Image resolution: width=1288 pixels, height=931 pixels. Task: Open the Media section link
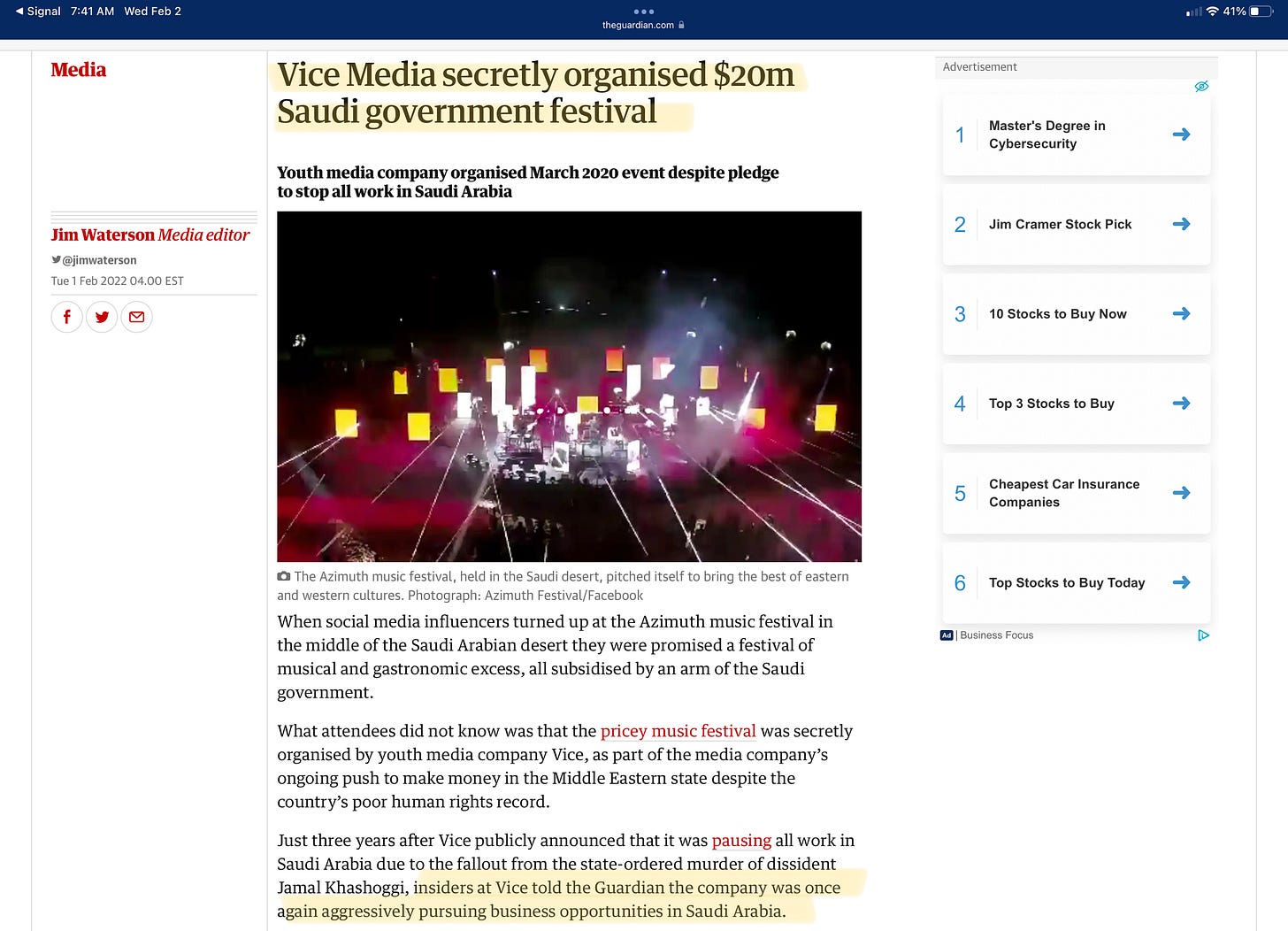pos(79,70)
